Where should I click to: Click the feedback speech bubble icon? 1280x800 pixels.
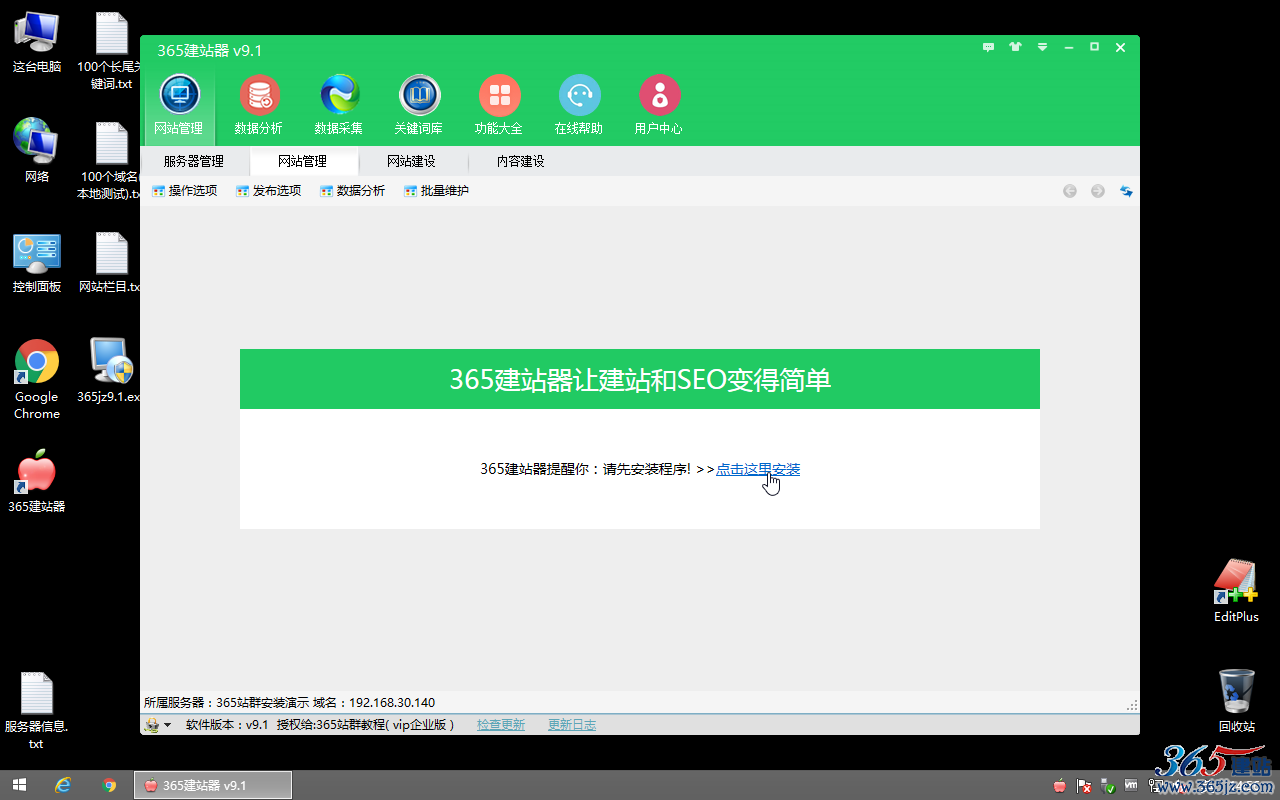(x=989, y=47)
